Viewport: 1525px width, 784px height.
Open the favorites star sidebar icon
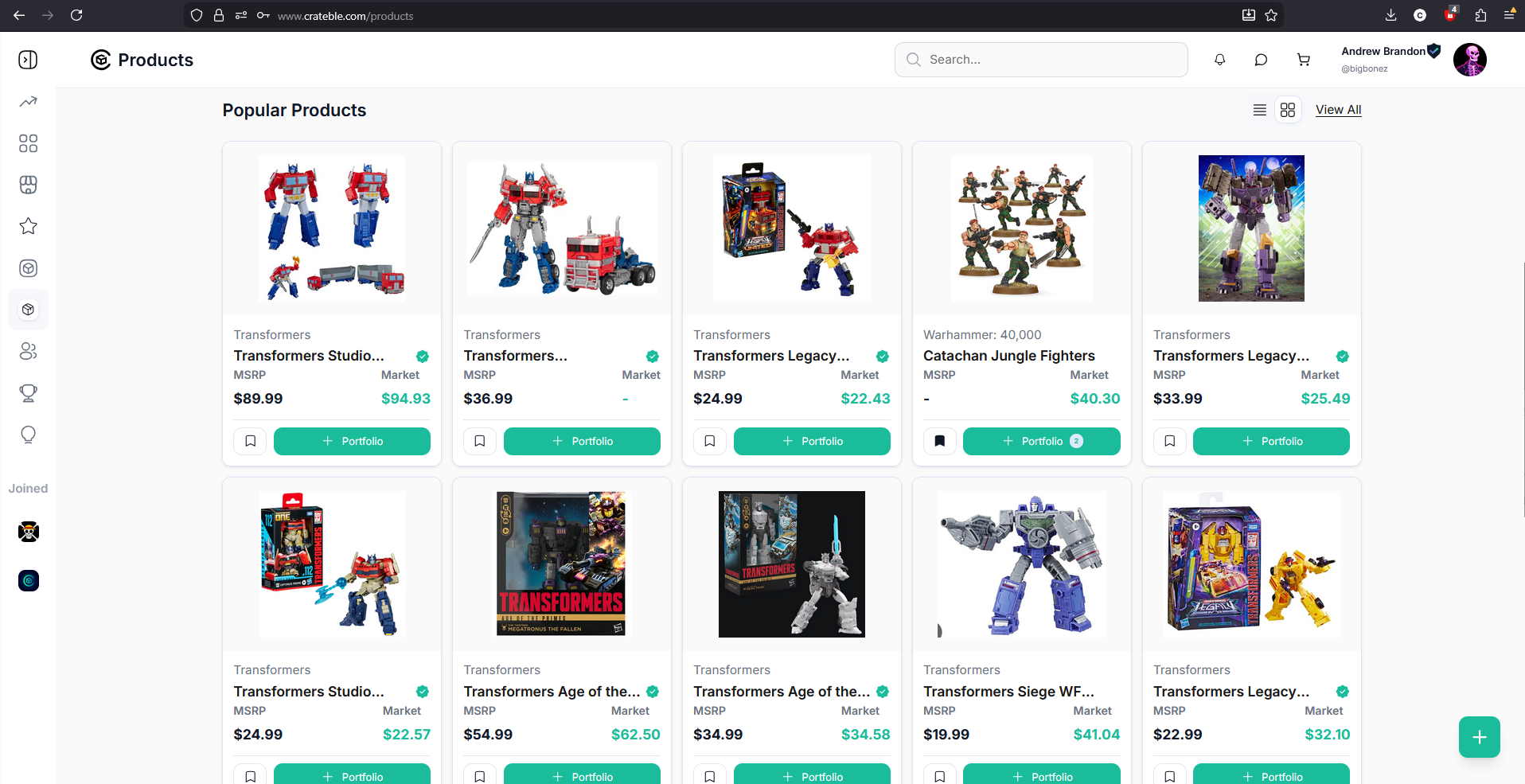click(x=29, y=227)
